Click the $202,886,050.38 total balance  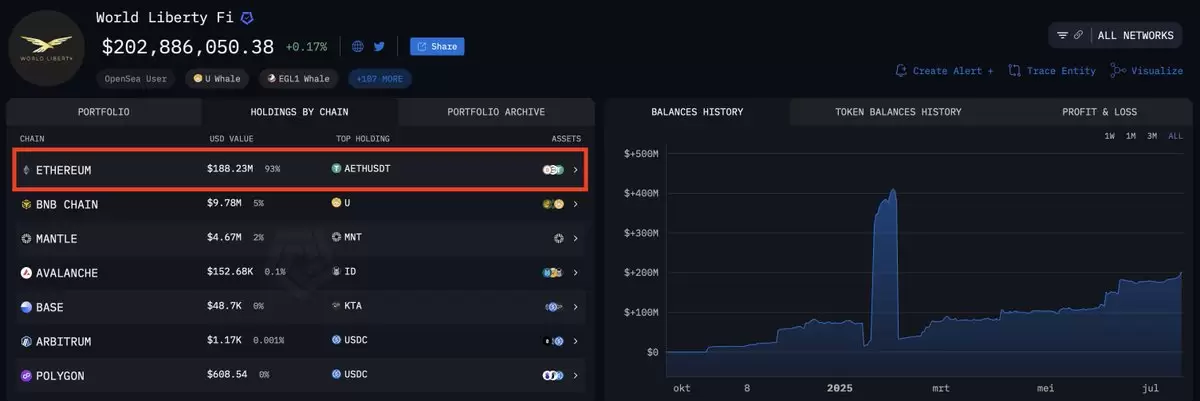coord(188,46)
